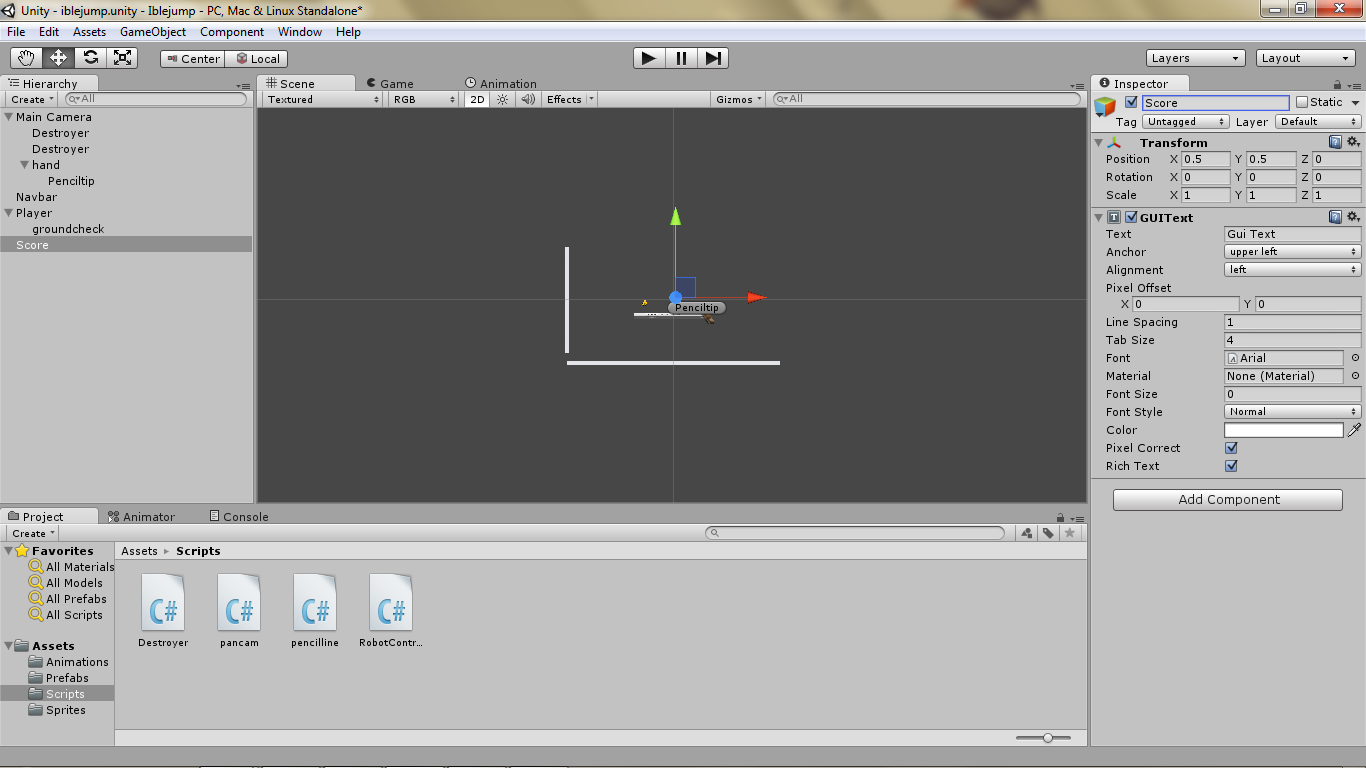The height and width of the screenshot is (768, 1366).
Task: Uncheck the Rich Text checkbox
Action: [x=1231, y=466]
